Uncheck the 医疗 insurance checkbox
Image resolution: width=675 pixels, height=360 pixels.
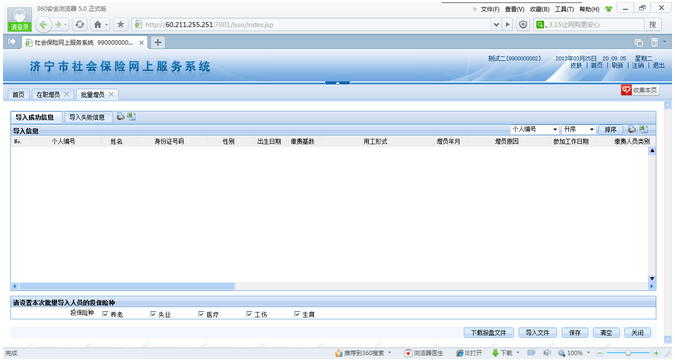tap(201, 314)
